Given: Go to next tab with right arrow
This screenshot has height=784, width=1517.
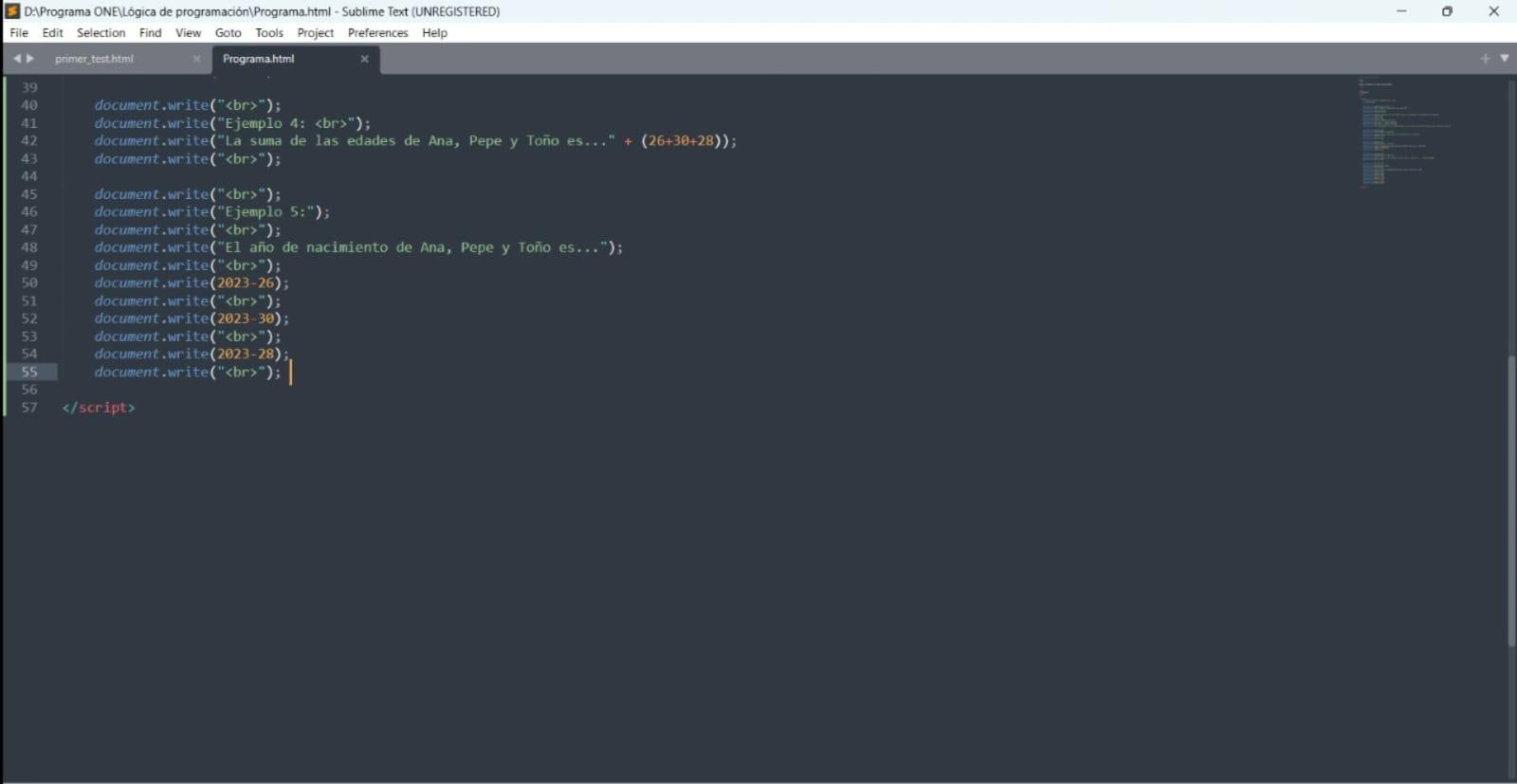Looking at the screenshot, I should click(x=30, y=59).
